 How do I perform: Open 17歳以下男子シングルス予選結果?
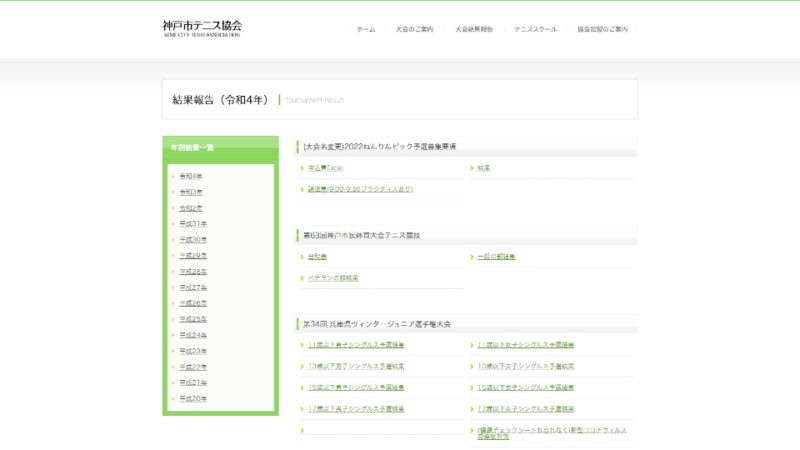(356, 409)
